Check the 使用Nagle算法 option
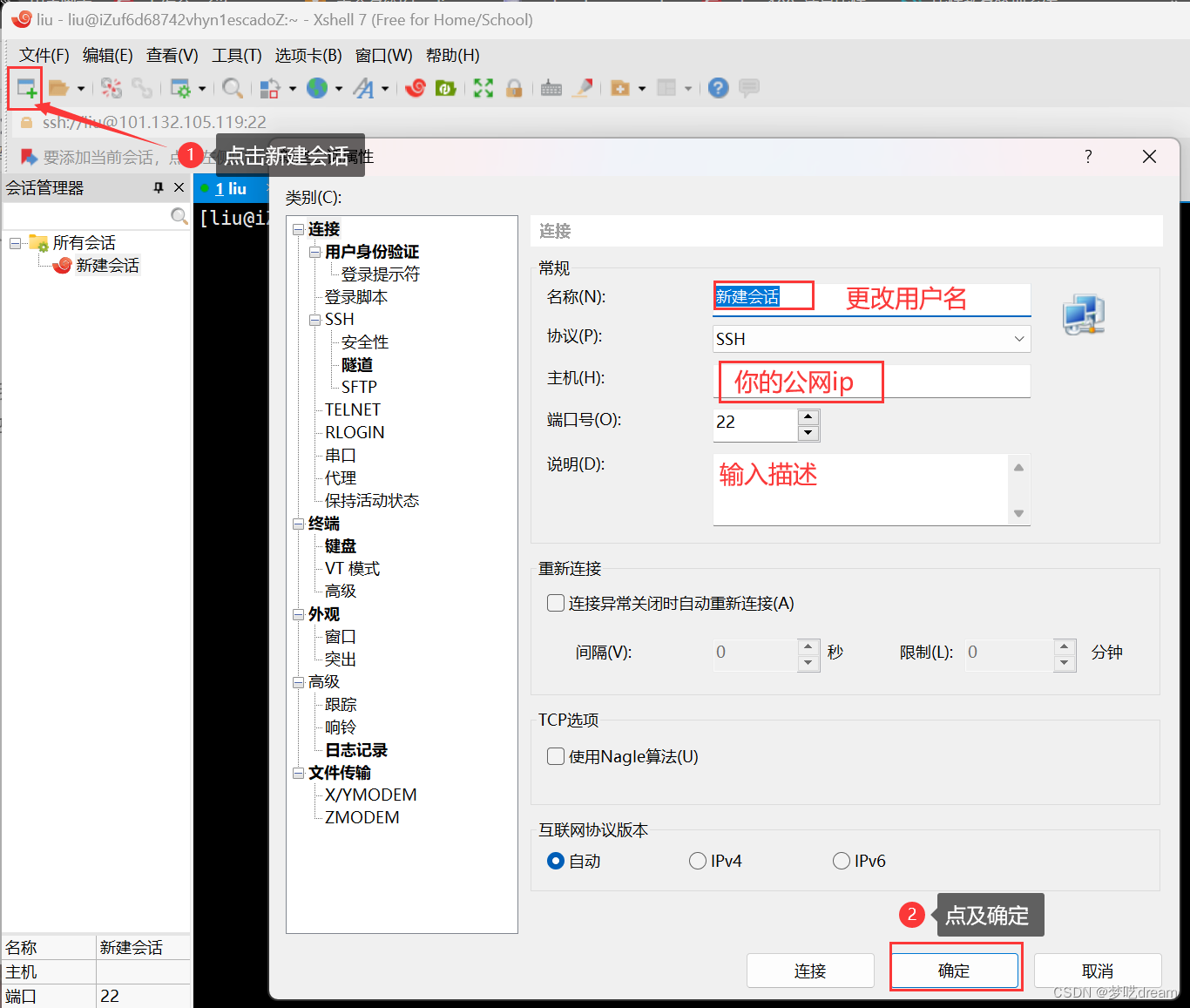 (555, 756)
